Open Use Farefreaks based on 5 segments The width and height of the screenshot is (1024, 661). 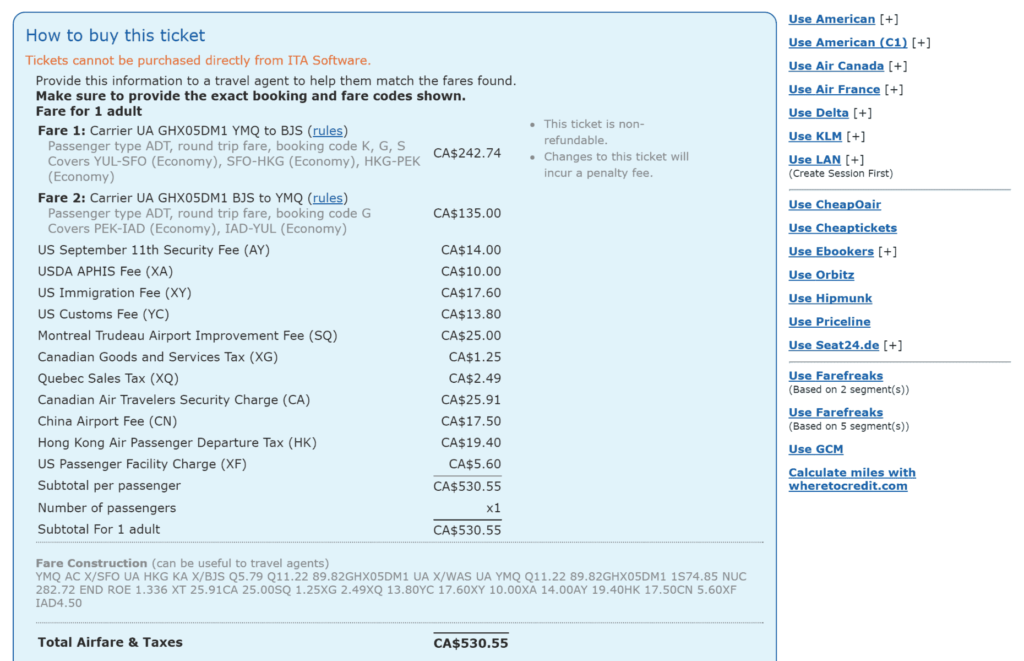point(835,411)
